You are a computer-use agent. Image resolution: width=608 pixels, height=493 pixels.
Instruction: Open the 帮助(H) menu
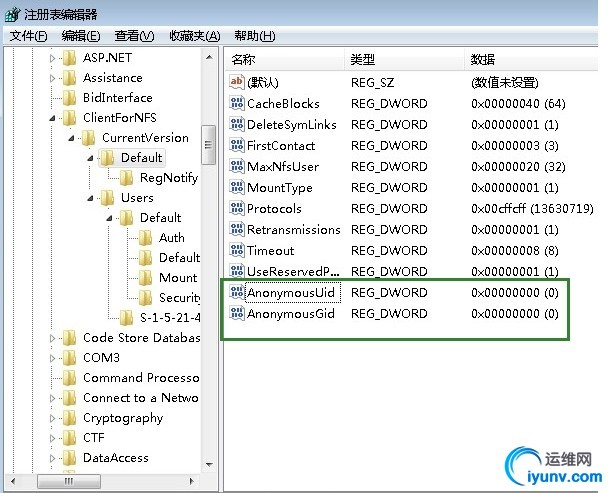(x=255, y=36)
